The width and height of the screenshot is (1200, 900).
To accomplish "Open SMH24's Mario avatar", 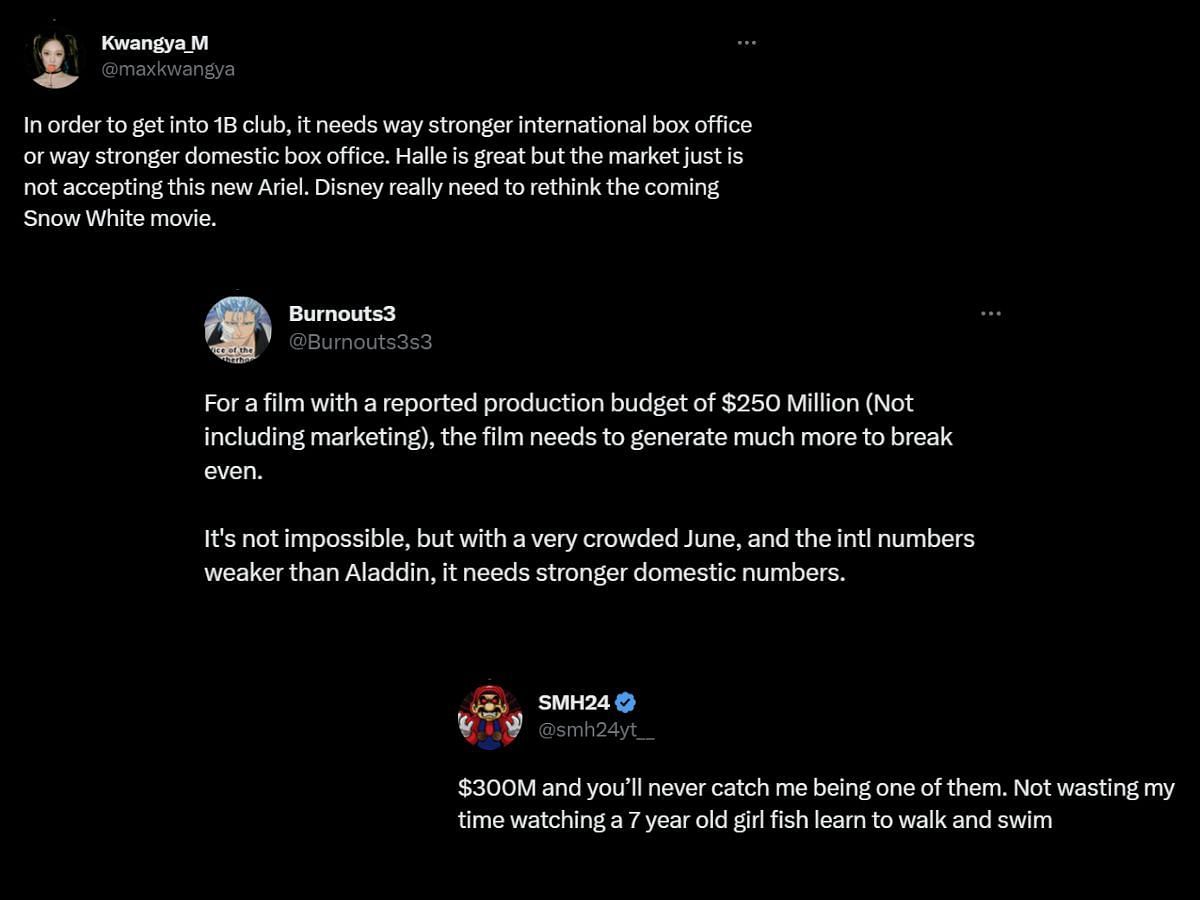I will pyautogui.click(x=490, y=717).
